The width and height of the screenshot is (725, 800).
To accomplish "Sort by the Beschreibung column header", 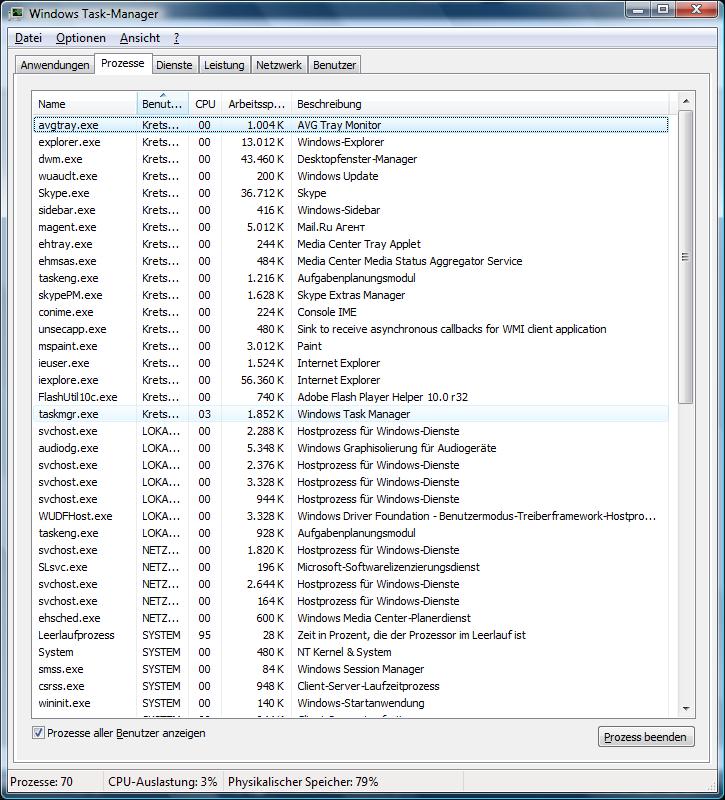I will click(480, 104).
